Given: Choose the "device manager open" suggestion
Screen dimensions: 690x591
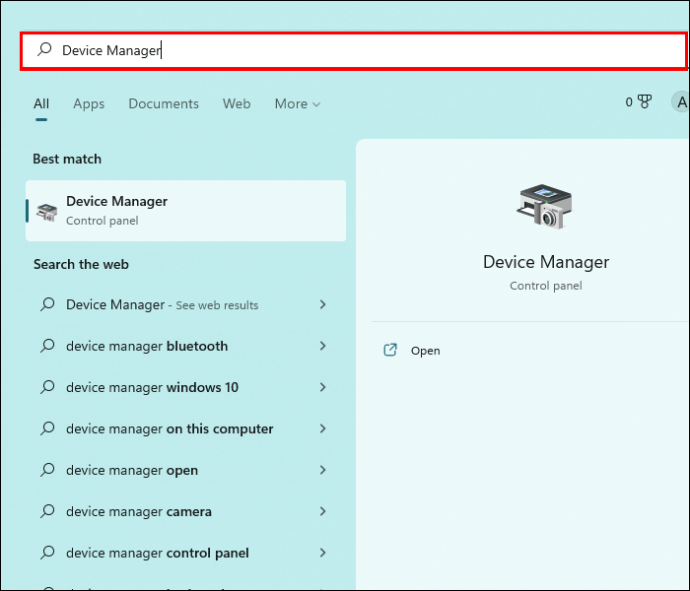Looking at the screenshot, I should [x=132, y=471].
